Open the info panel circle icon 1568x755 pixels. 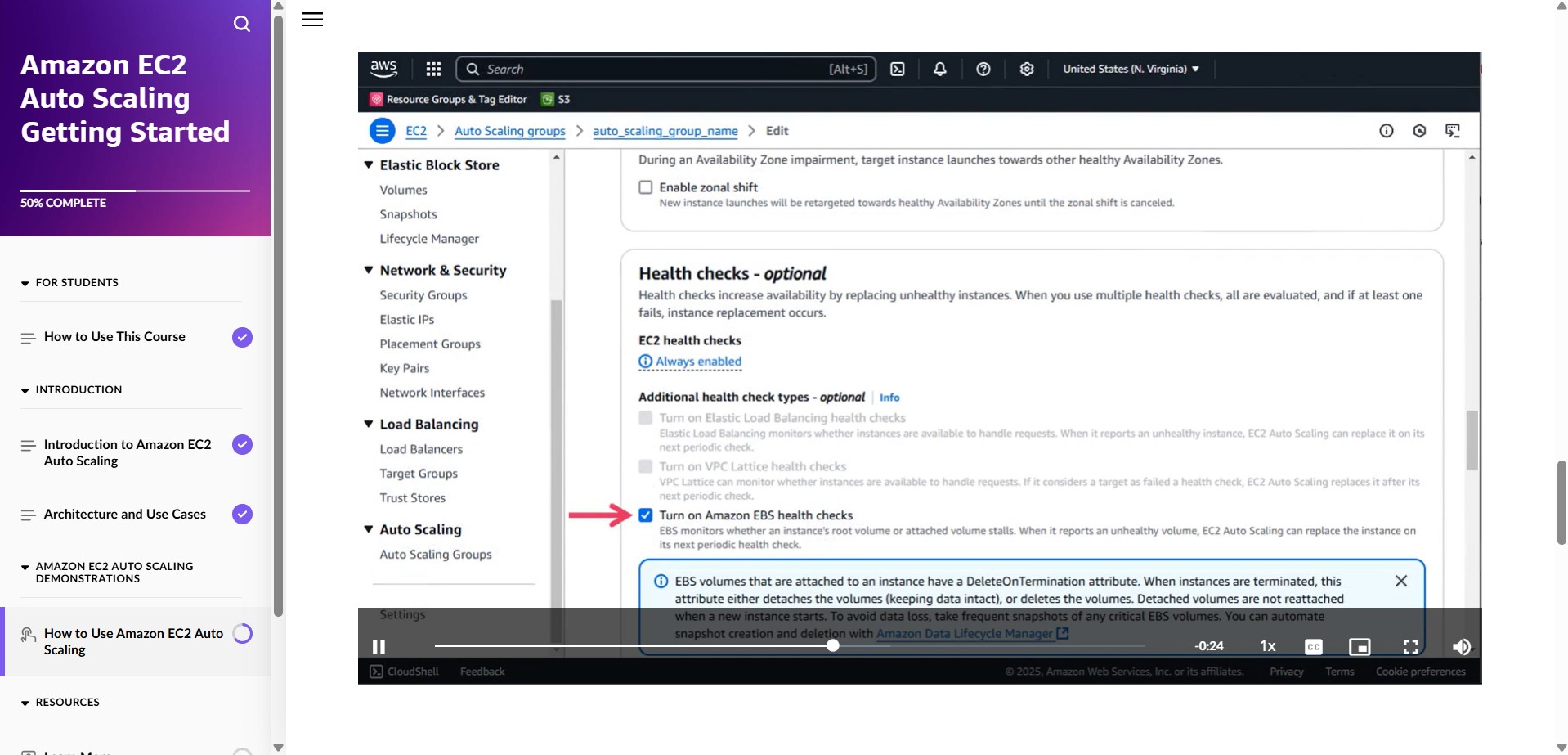tap(1387, 131)
